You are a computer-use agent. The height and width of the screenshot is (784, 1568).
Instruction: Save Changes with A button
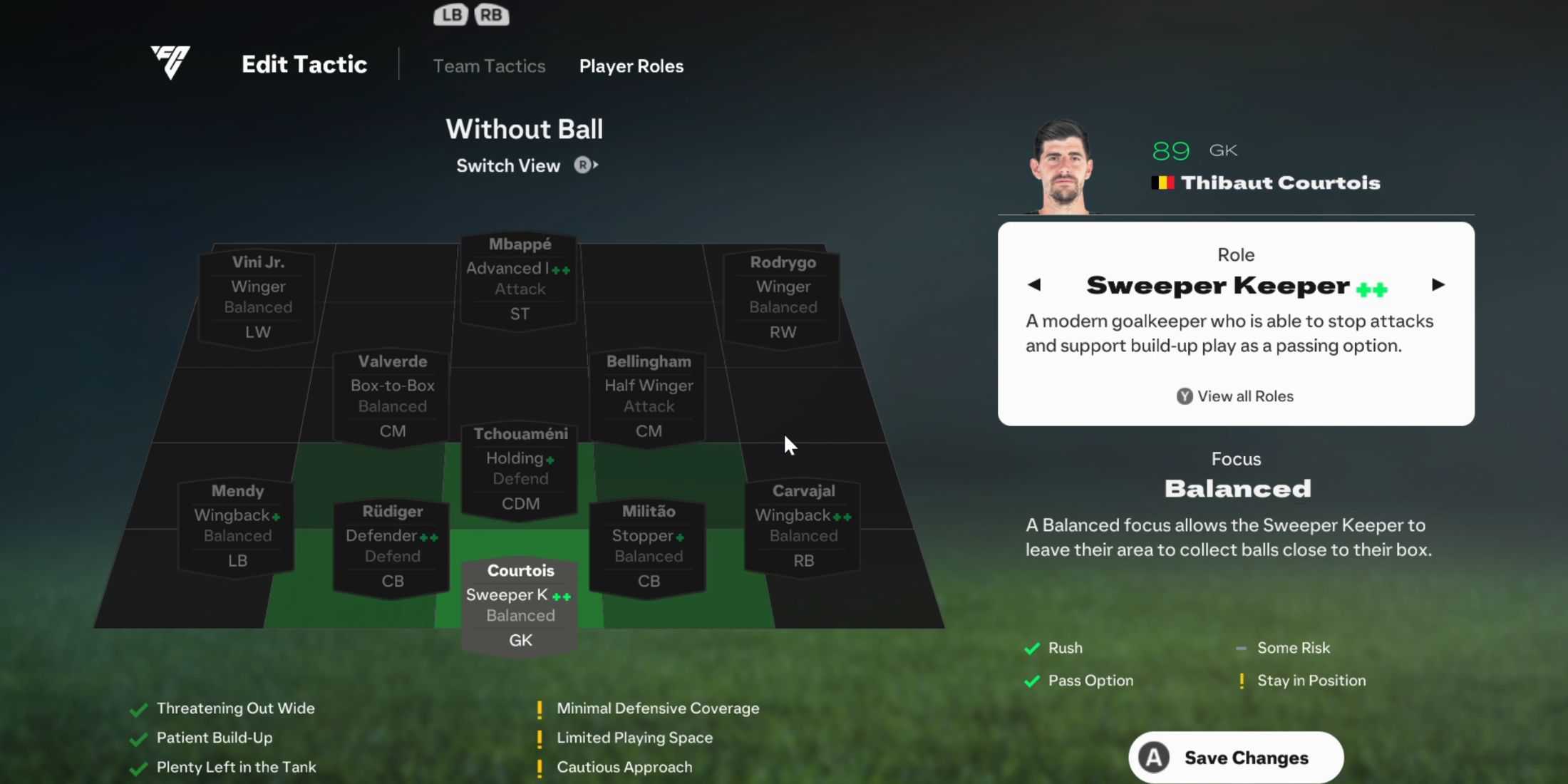click(1236, 757)
